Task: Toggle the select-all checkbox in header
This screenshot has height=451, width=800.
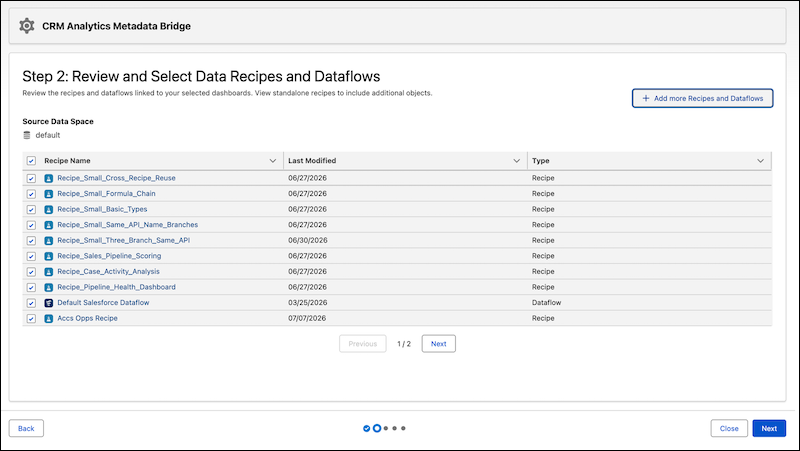Action: [31, 161]
